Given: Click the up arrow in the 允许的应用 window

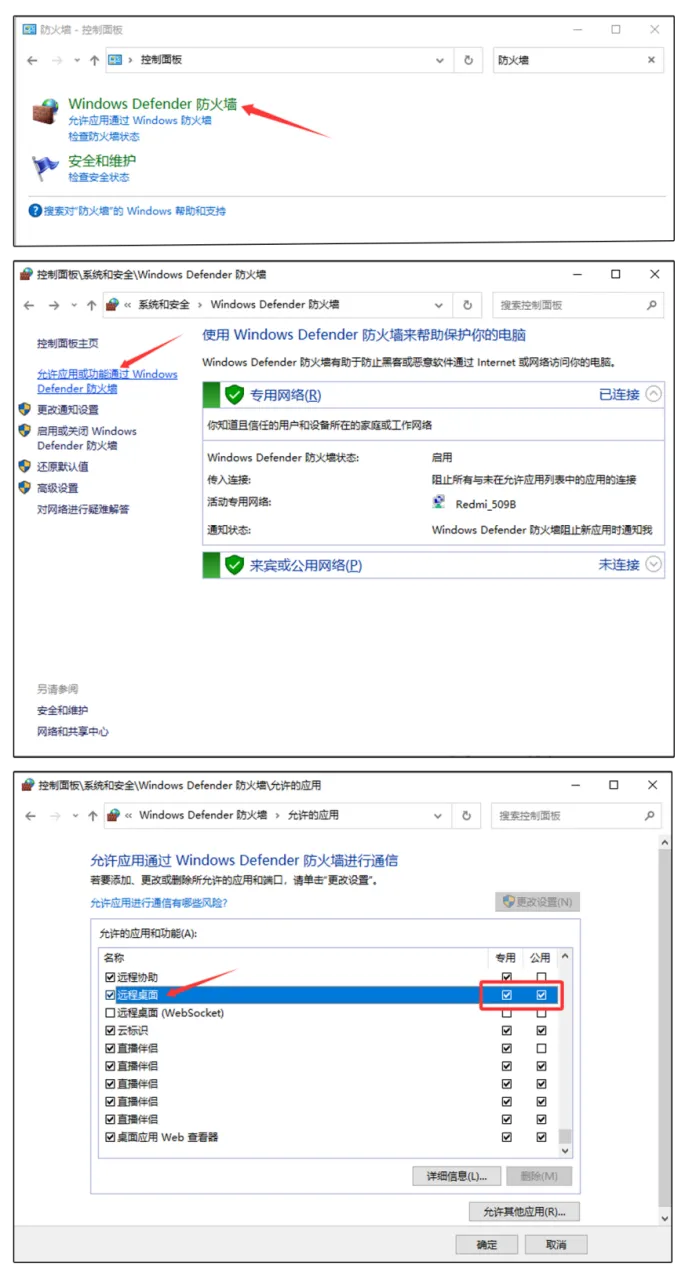Looking at the screenshot, I should pos(92,815).
